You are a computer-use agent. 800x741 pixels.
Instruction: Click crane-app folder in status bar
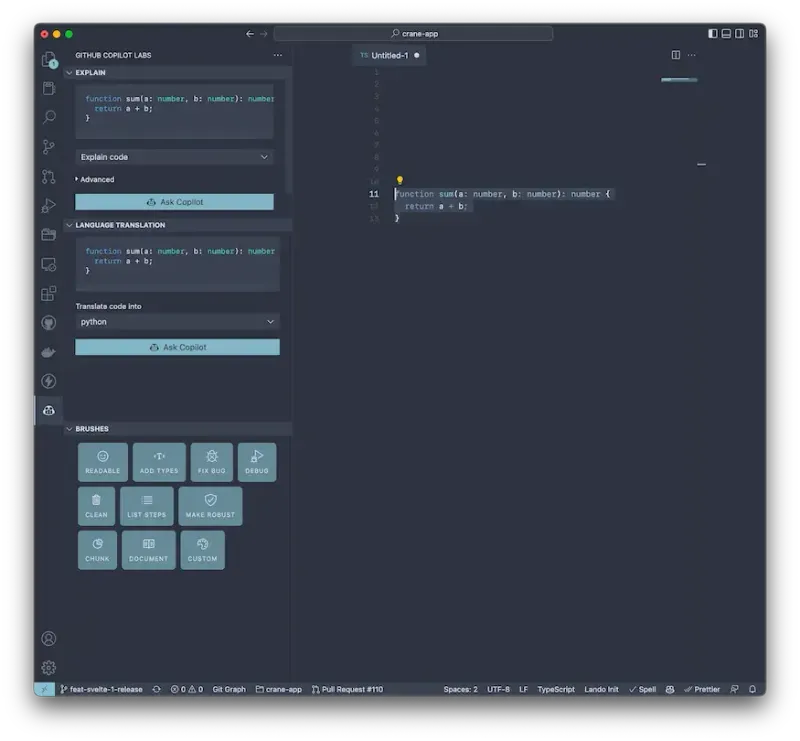pyautogui.click(x=279, y=689)
